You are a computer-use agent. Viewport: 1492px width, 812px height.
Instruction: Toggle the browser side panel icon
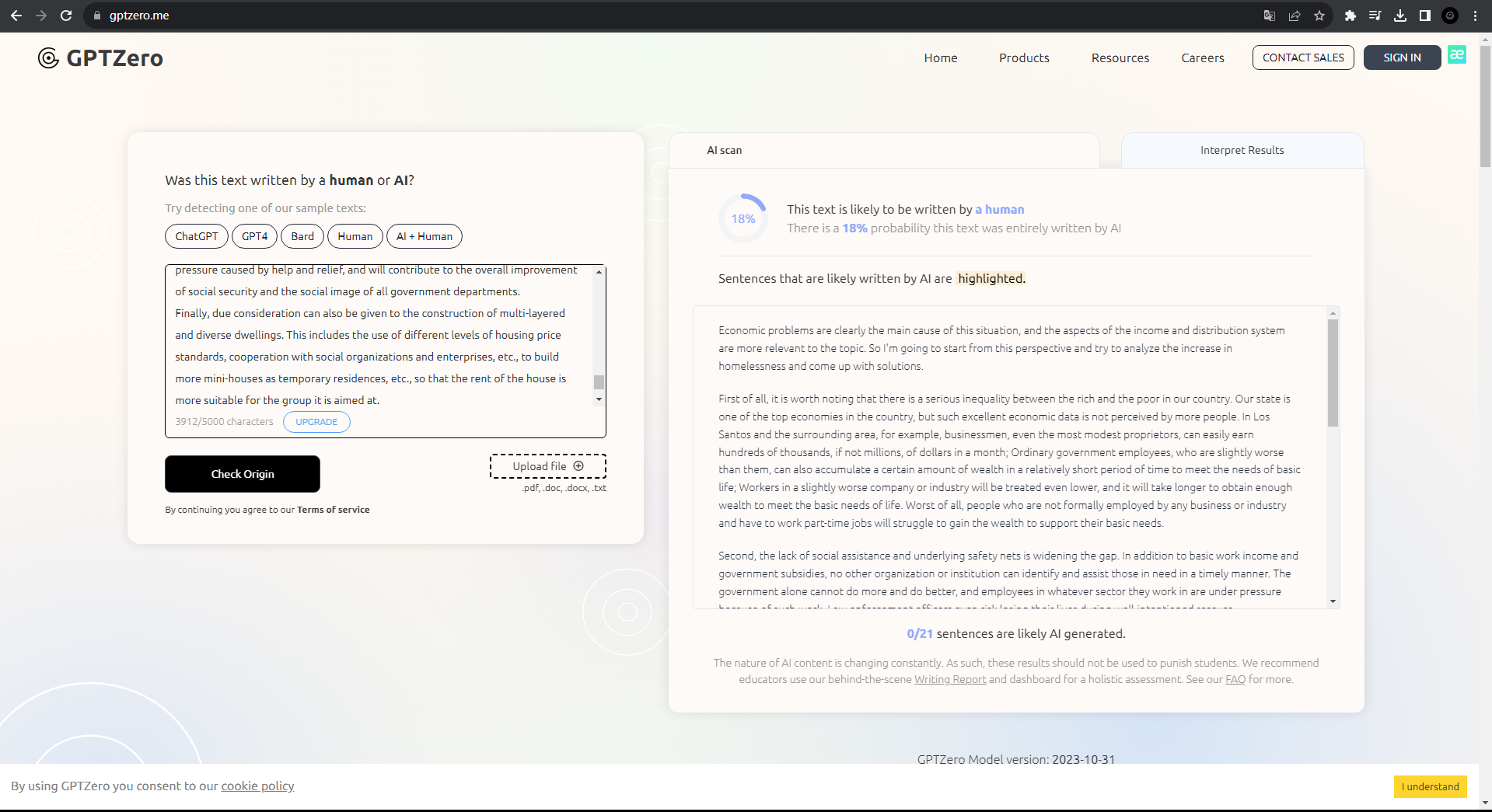click(x=1425, y=16)
